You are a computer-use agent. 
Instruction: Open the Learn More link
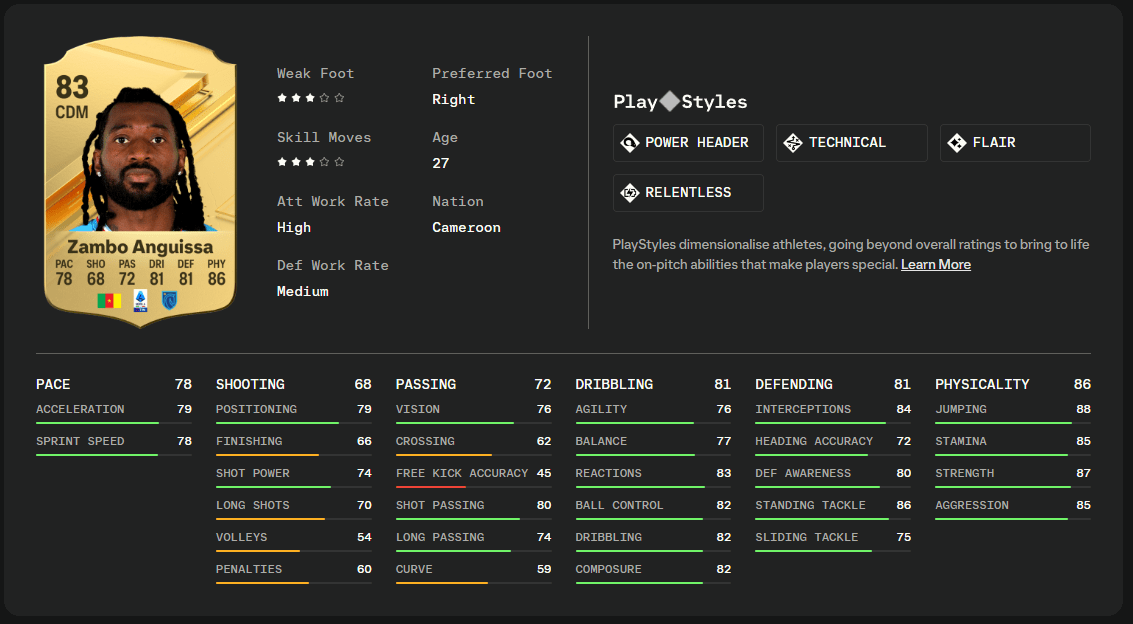[936, 264]
